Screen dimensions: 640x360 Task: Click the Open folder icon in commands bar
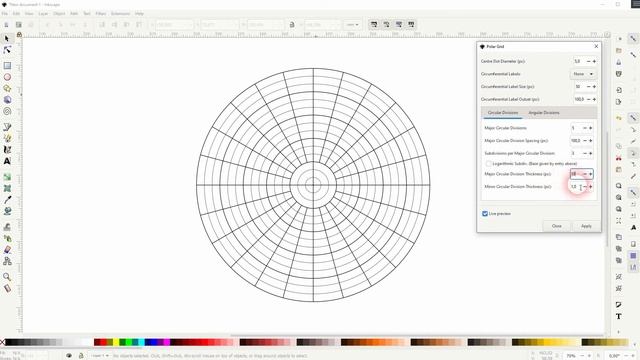point(619,51)
